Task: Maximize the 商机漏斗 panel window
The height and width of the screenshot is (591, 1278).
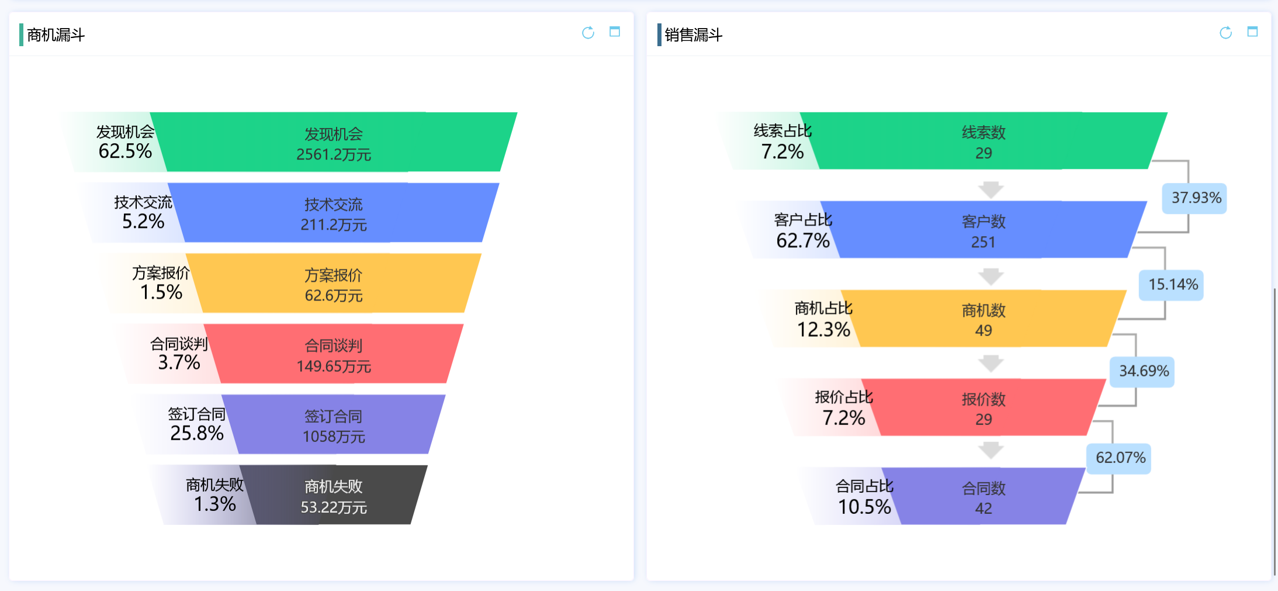Action: (615, 32)
